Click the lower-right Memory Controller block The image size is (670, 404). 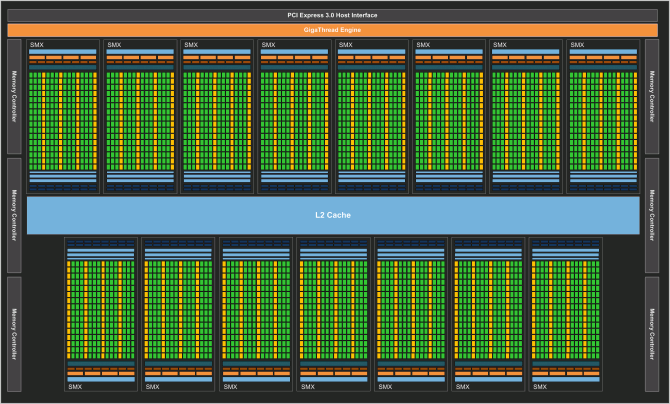click(x=653, y=334)
